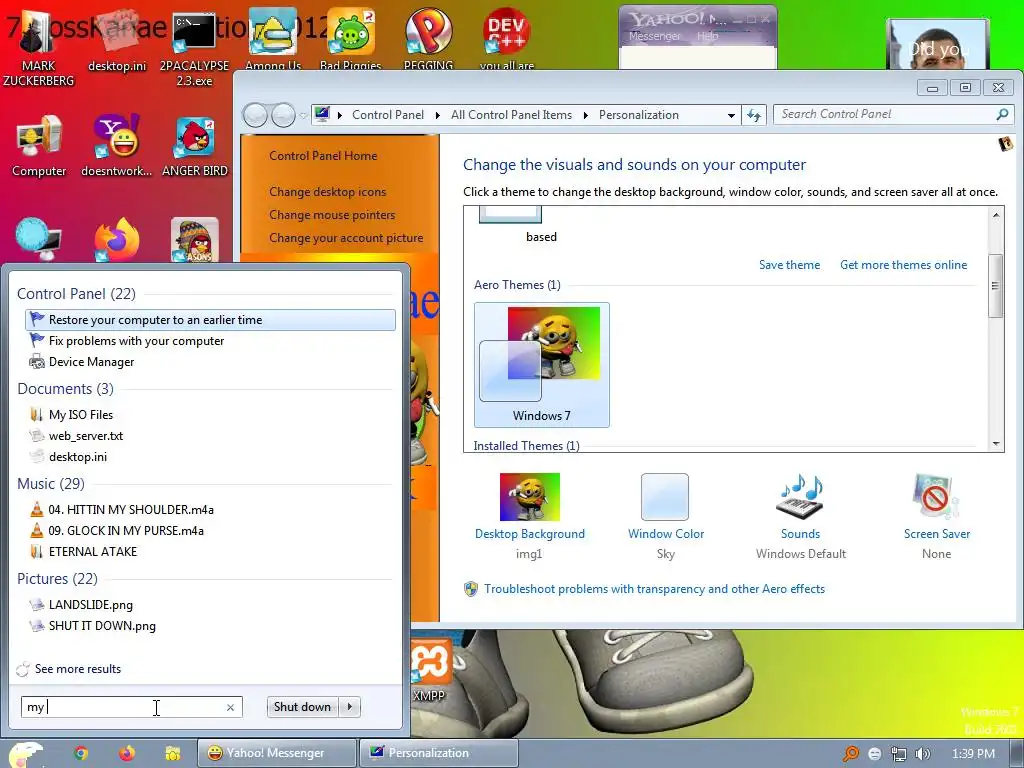This screenshot has width=1024, height=768.
Task: Open the XMPP desktop icon
Action: [430, 671]
